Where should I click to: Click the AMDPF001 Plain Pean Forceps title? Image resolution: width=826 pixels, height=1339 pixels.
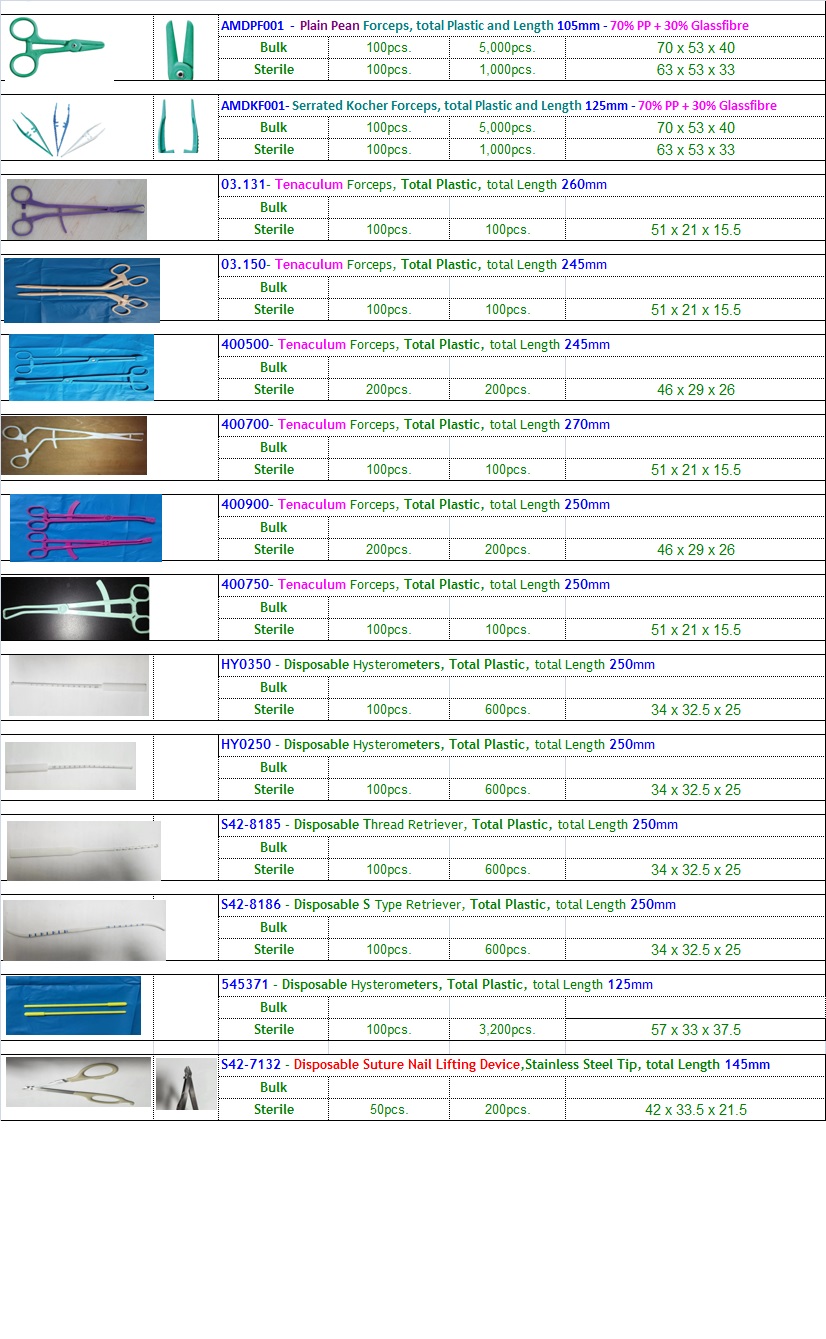(x=484, y=25)
